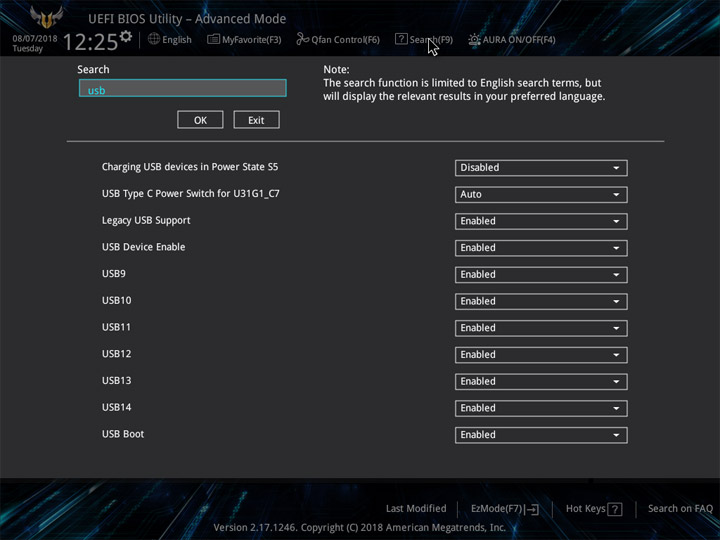The height and width of the screenshot is (540, 720).
Task: Open USB Type C Power Switch dropdown
Action: [541, 194]
